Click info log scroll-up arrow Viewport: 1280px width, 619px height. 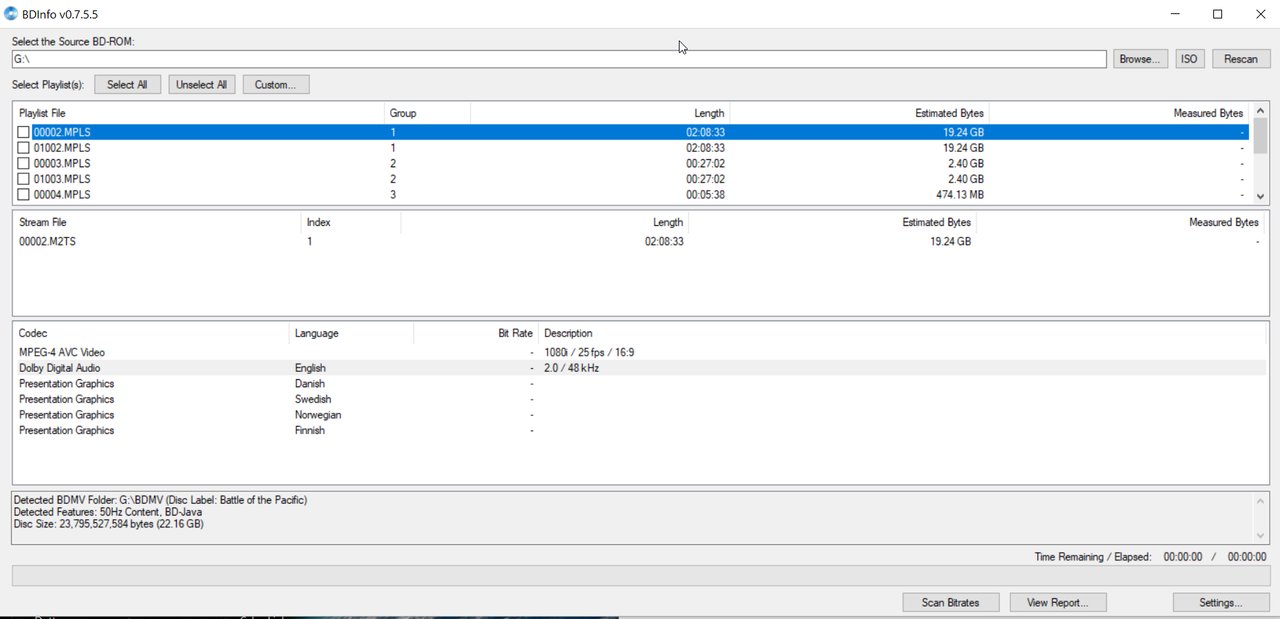[x=1260, y=500]
